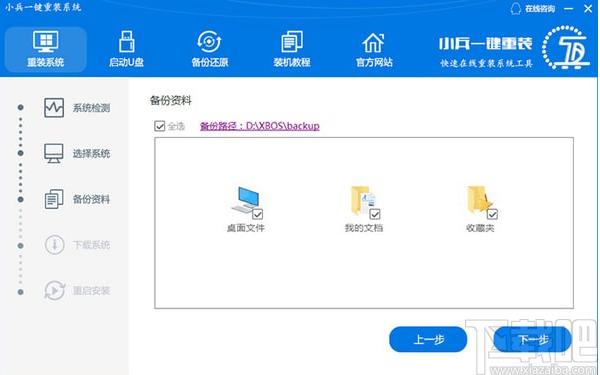
Task: Click the 收藏夹 star folder icon
Action: point(479,199)
